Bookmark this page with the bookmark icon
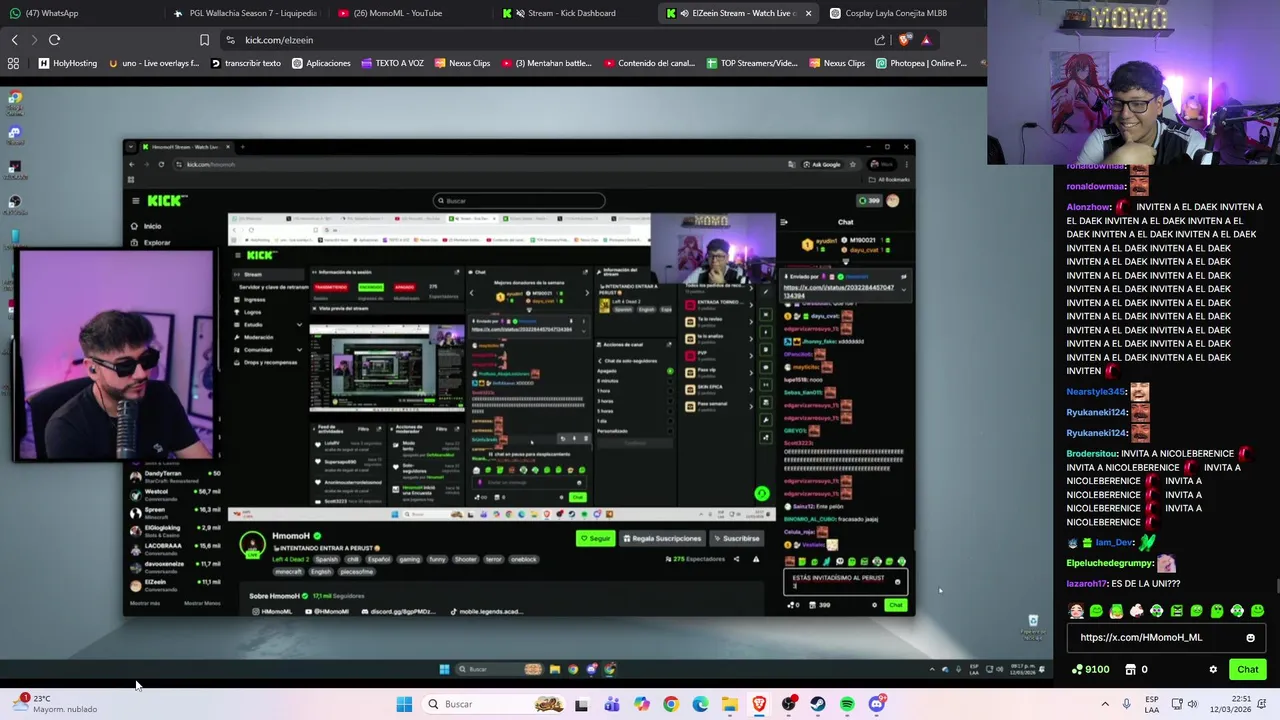The image size is (1280, 720). 204,40
